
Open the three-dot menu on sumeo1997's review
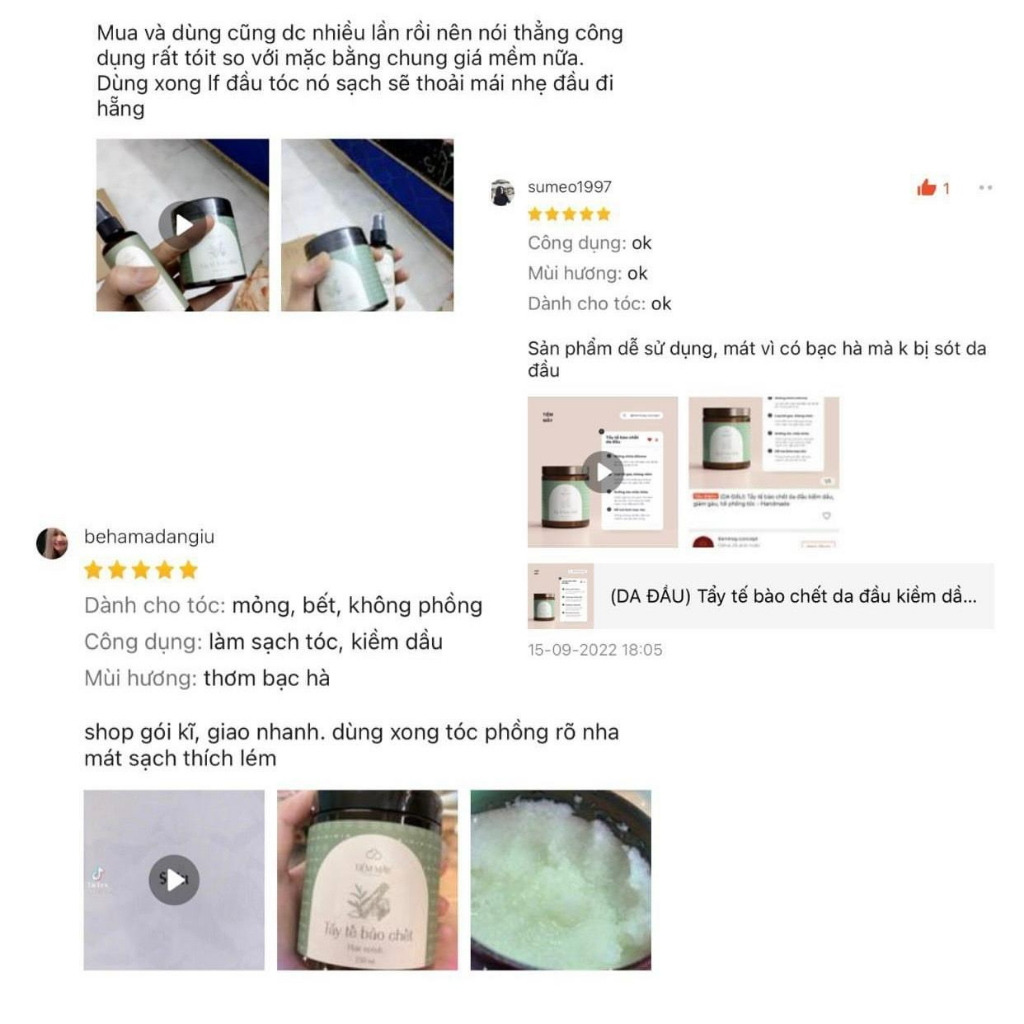pos(985,188)
